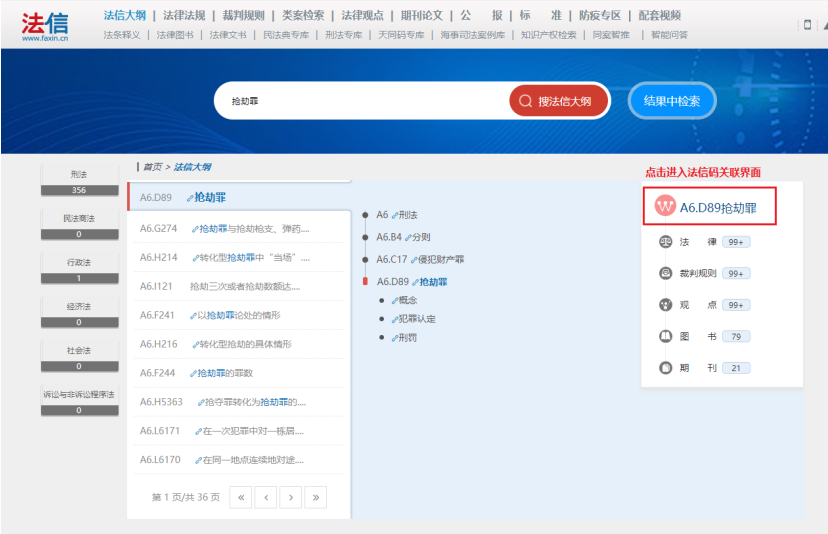Jump to last page with » button

[315, 497]
